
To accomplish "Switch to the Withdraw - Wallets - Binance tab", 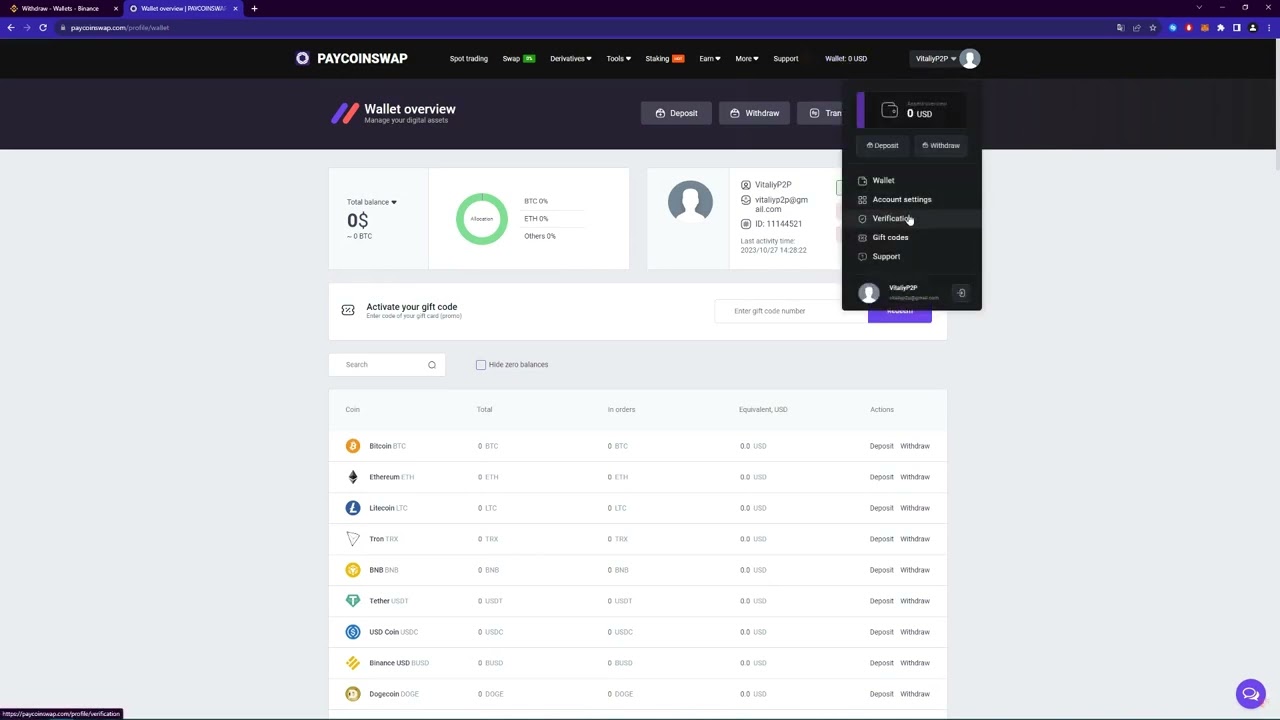I will pos(60,8).
